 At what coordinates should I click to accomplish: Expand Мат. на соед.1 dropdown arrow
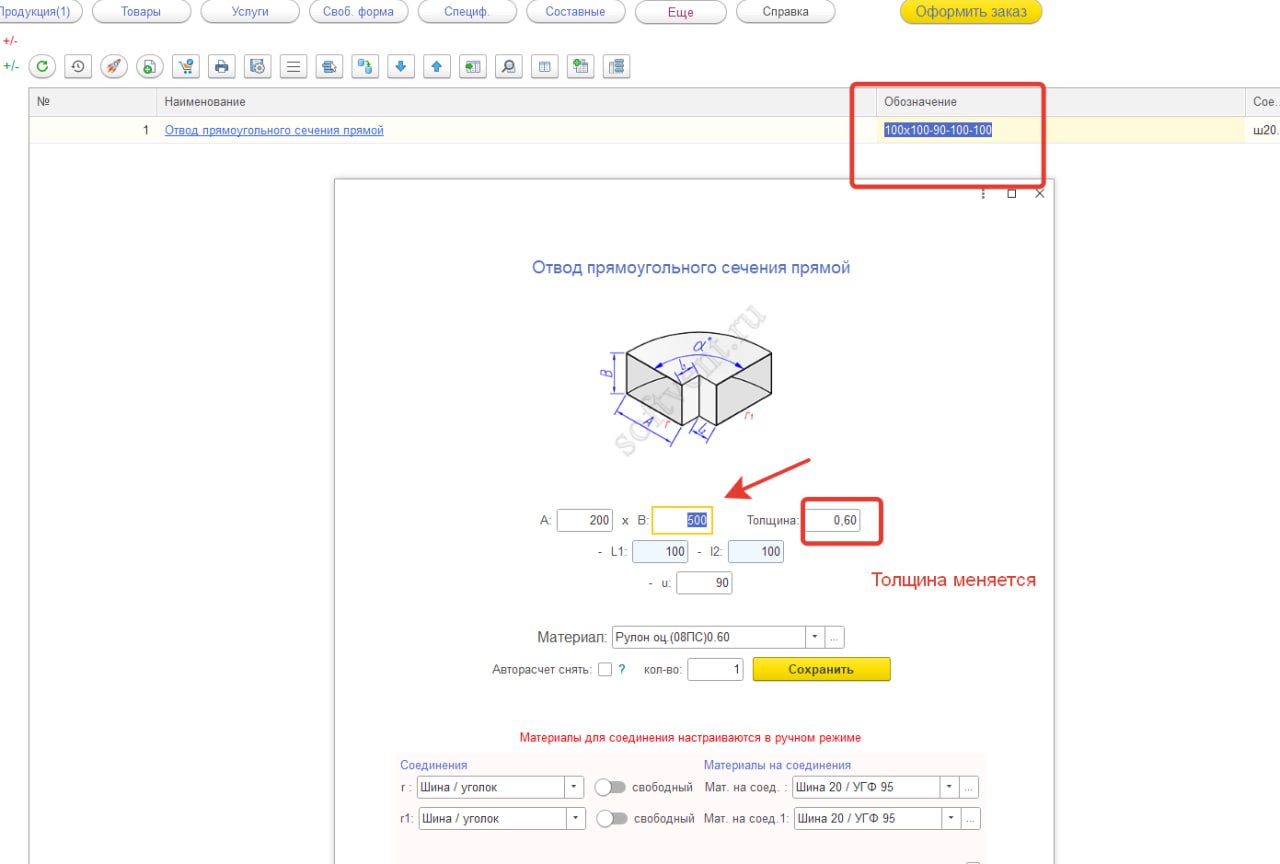(950, 818)
